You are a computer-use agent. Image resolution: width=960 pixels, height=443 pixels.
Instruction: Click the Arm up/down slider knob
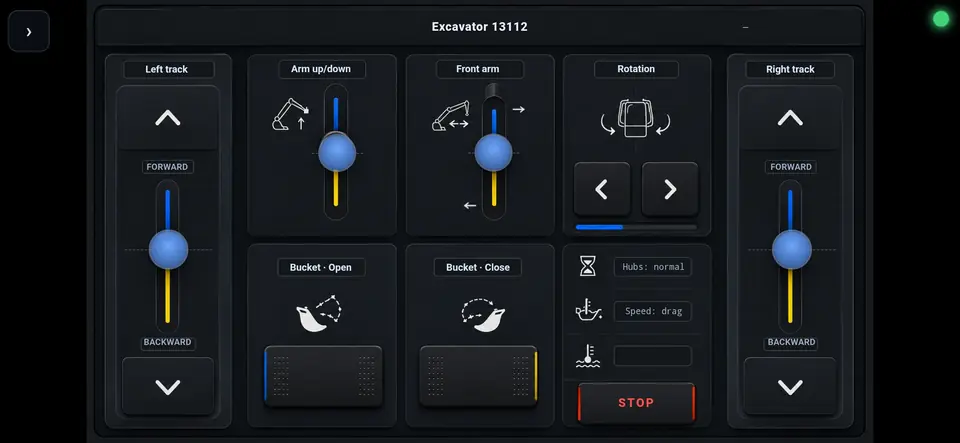click(x=337, y=152)
